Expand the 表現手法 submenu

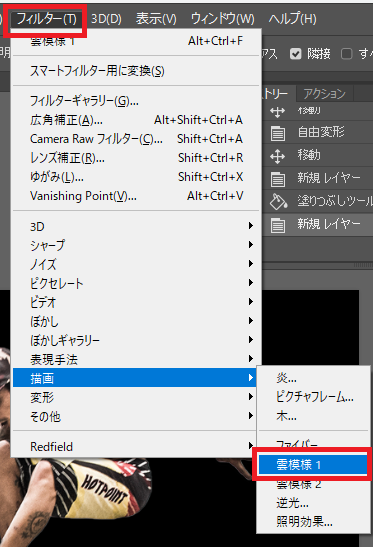pyautogui.click(x=136, y=359)
